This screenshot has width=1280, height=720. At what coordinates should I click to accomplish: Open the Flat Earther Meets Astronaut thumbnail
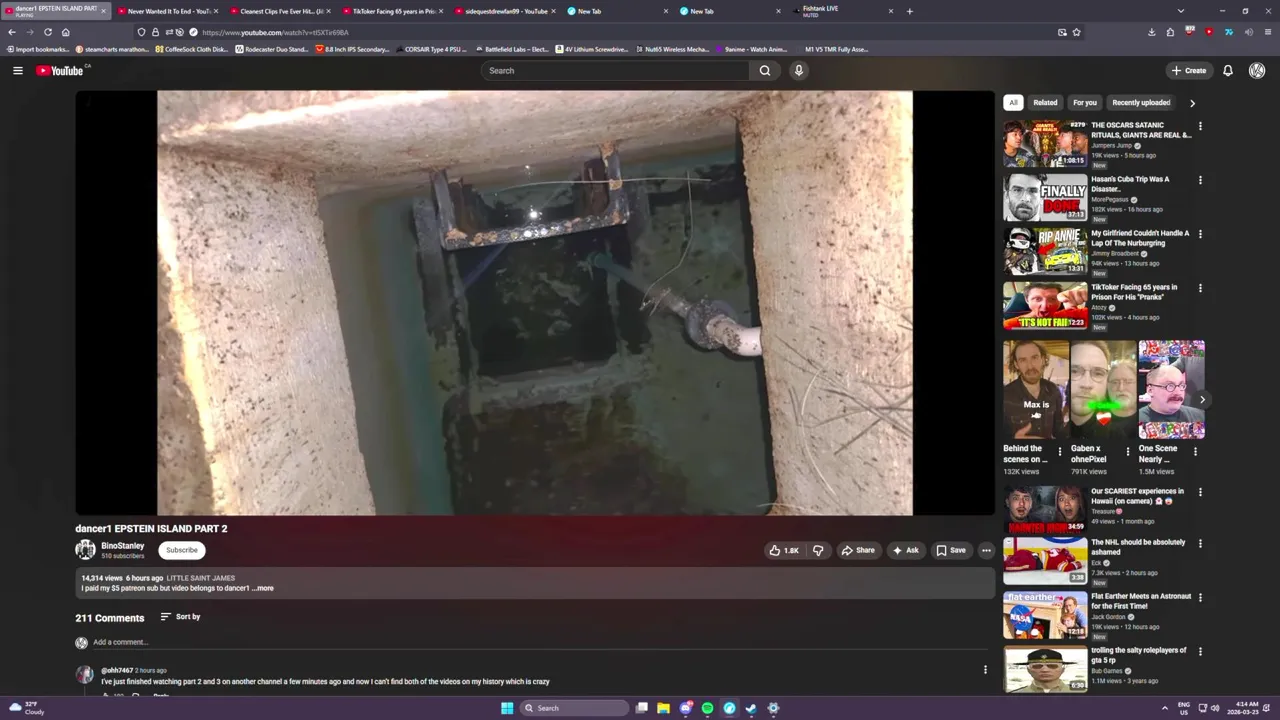(1045, 615)
